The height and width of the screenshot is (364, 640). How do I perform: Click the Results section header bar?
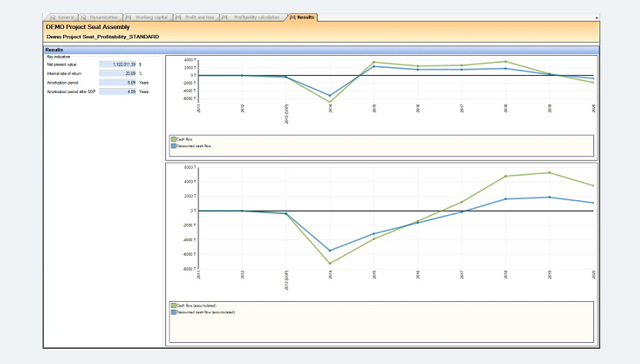click(321, 50)
